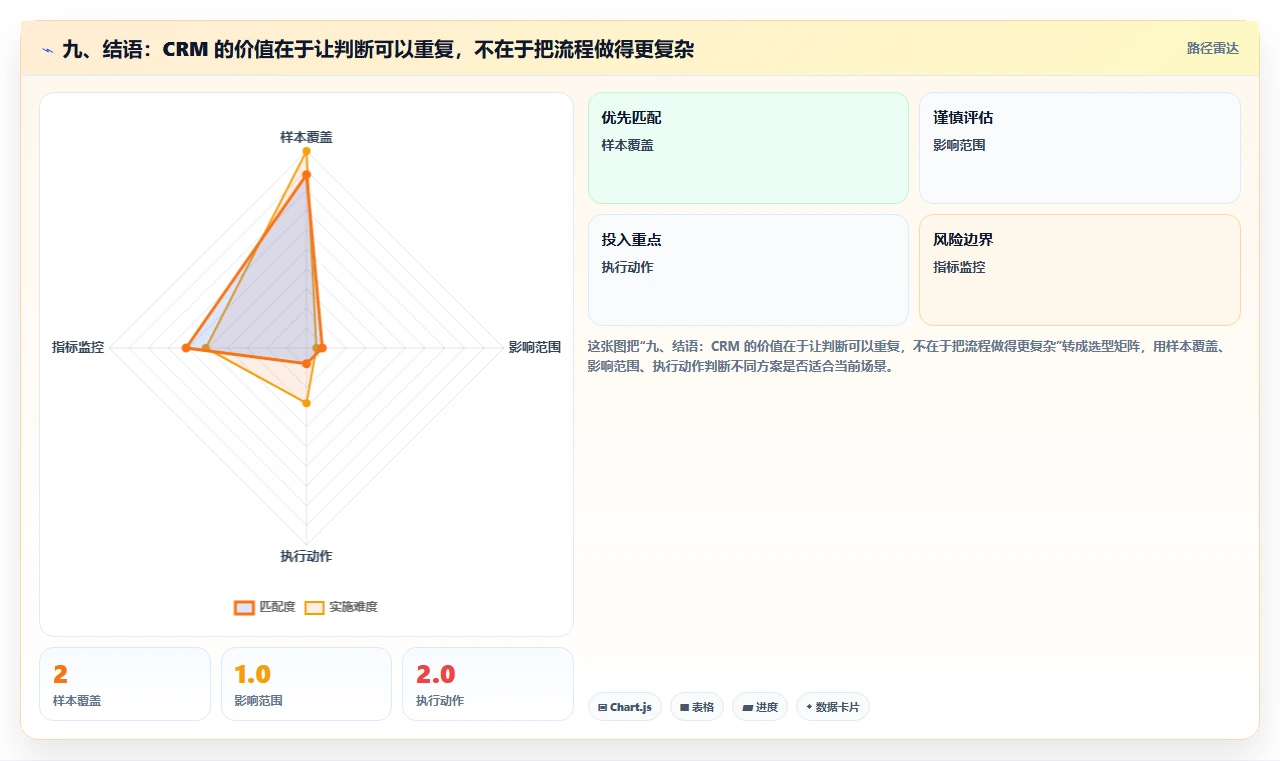Click the 样本覆盖 radar axis label
Viewport: 1280px width, 761px height.
[x=306, y=137]
